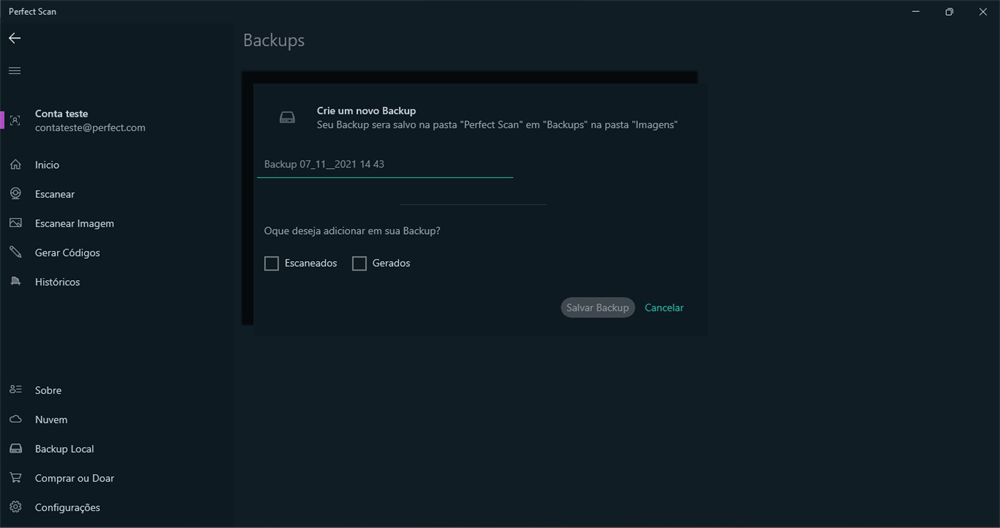Restore down the Perfect Scan window
Viewport: 1000px width, 528px height.
(x=950, y=11)
